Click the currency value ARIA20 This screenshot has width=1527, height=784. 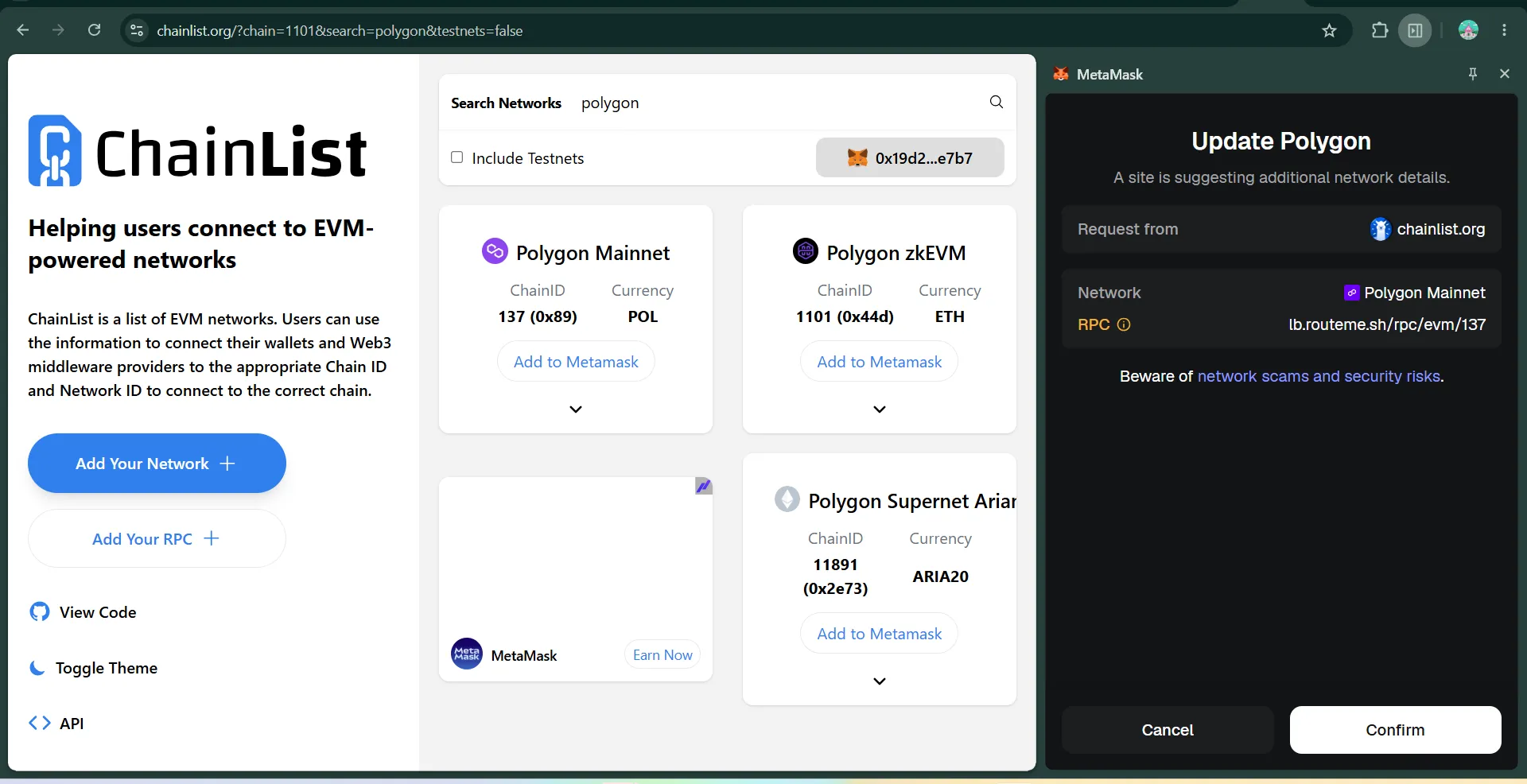click(x=940, y=576)
